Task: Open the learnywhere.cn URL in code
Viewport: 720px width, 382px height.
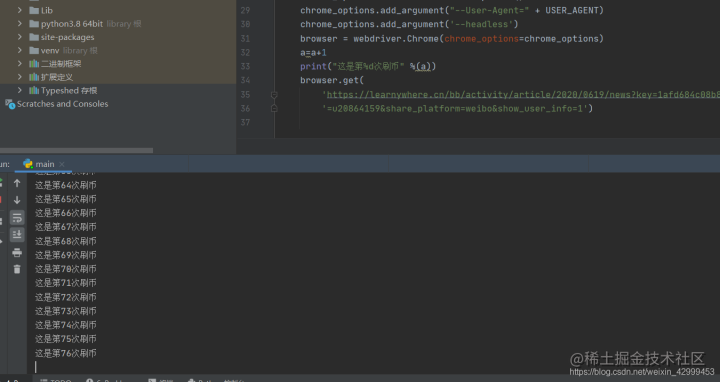Action: pos(523,95)
